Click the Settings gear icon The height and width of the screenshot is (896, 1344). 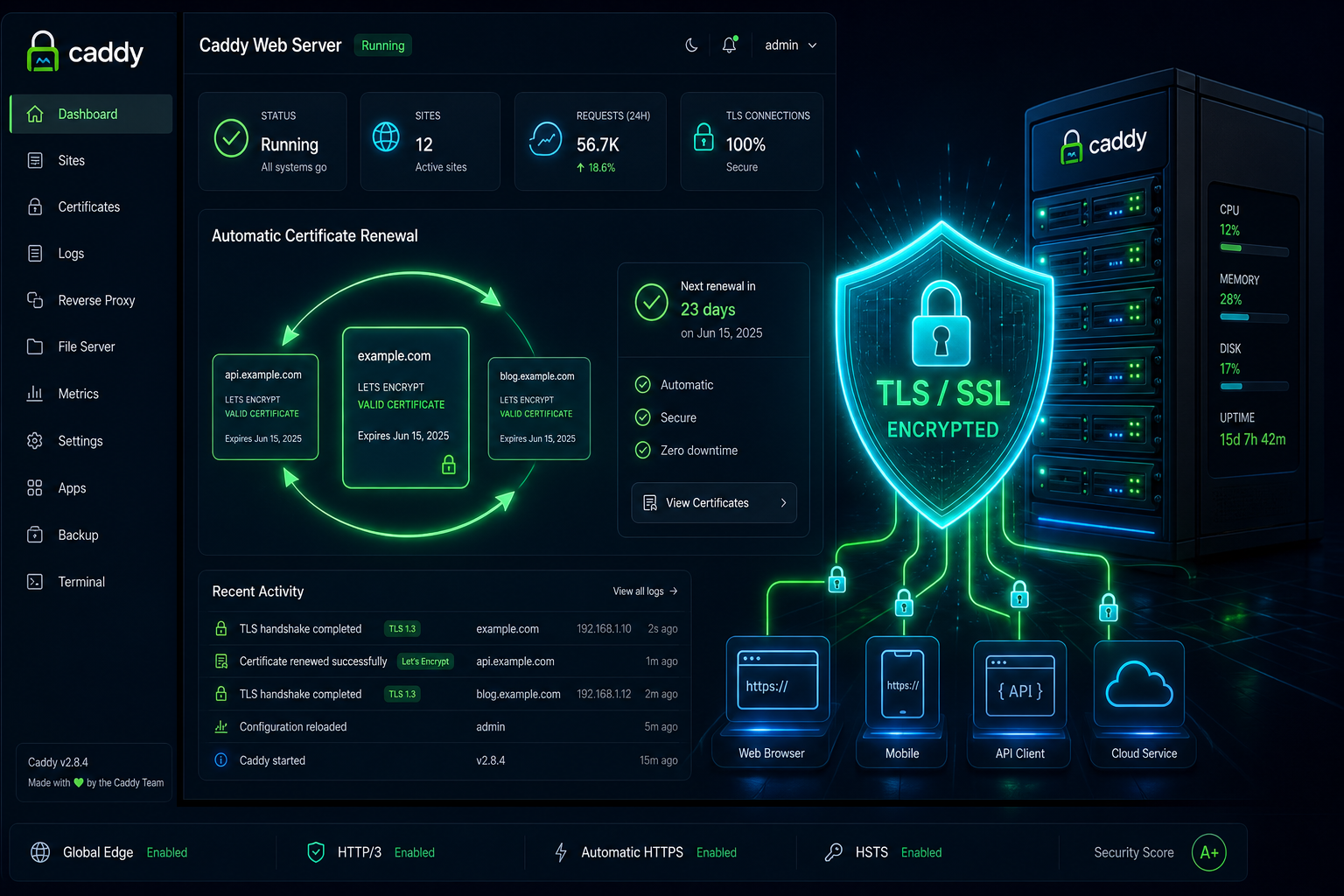tap(35, 441)
